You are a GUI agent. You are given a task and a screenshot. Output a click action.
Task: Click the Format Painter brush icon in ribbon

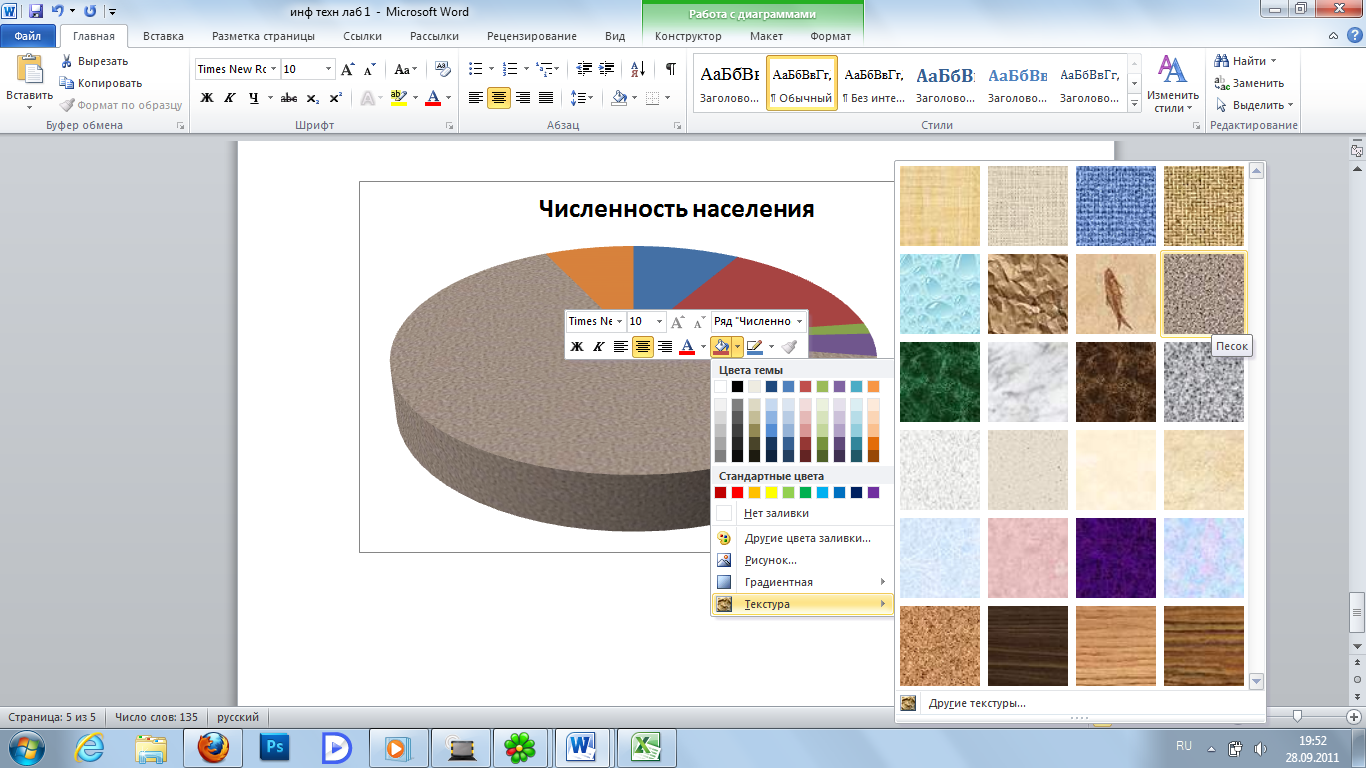[x=67, y=105]
